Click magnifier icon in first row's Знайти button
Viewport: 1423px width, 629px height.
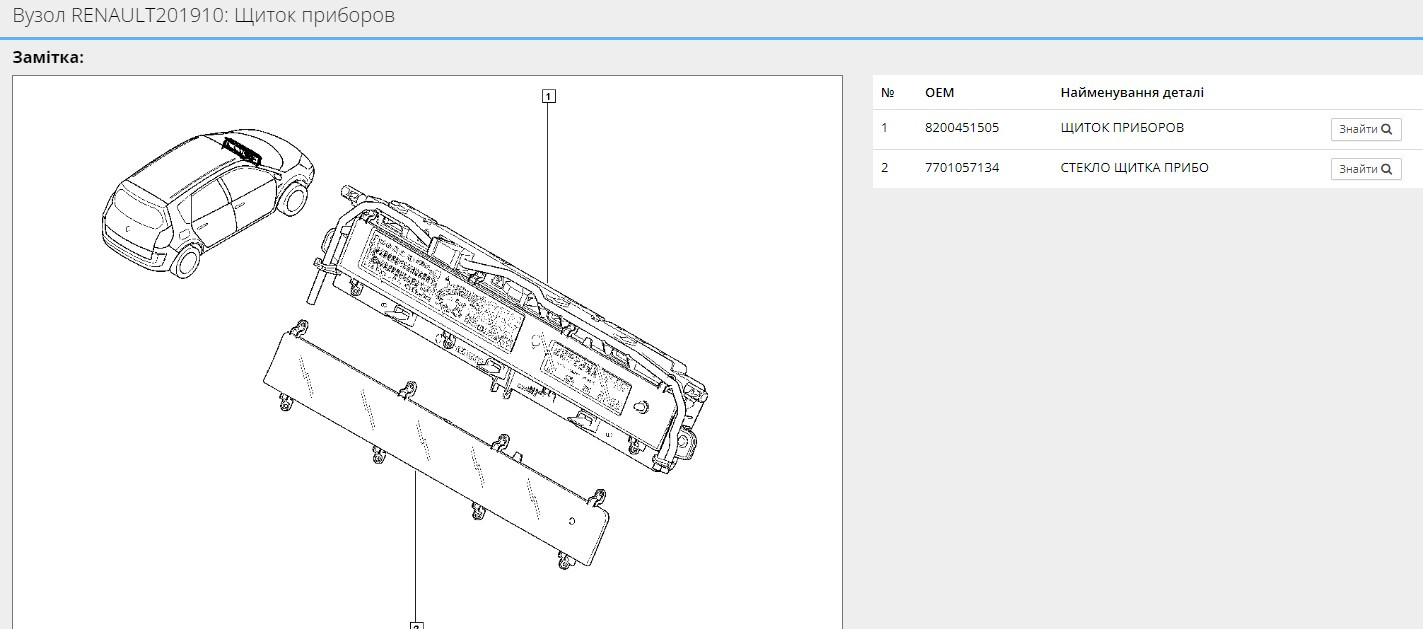[x=1386, y=129]
